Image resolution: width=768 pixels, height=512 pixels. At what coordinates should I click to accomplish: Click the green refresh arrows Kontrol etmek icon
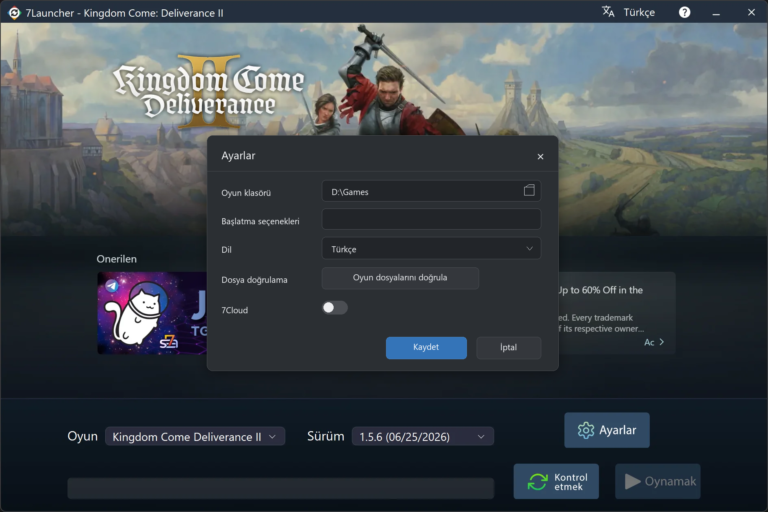(x=537, y=482)
